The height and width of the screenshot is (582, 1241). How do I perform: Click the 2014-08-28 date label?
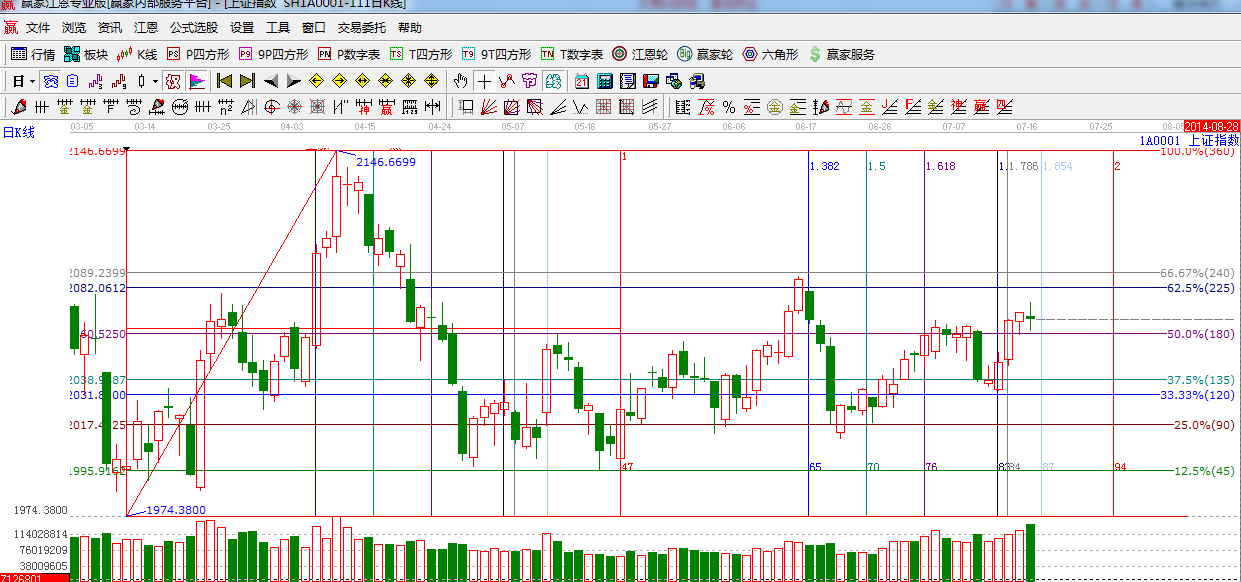tap(1211, 127)
